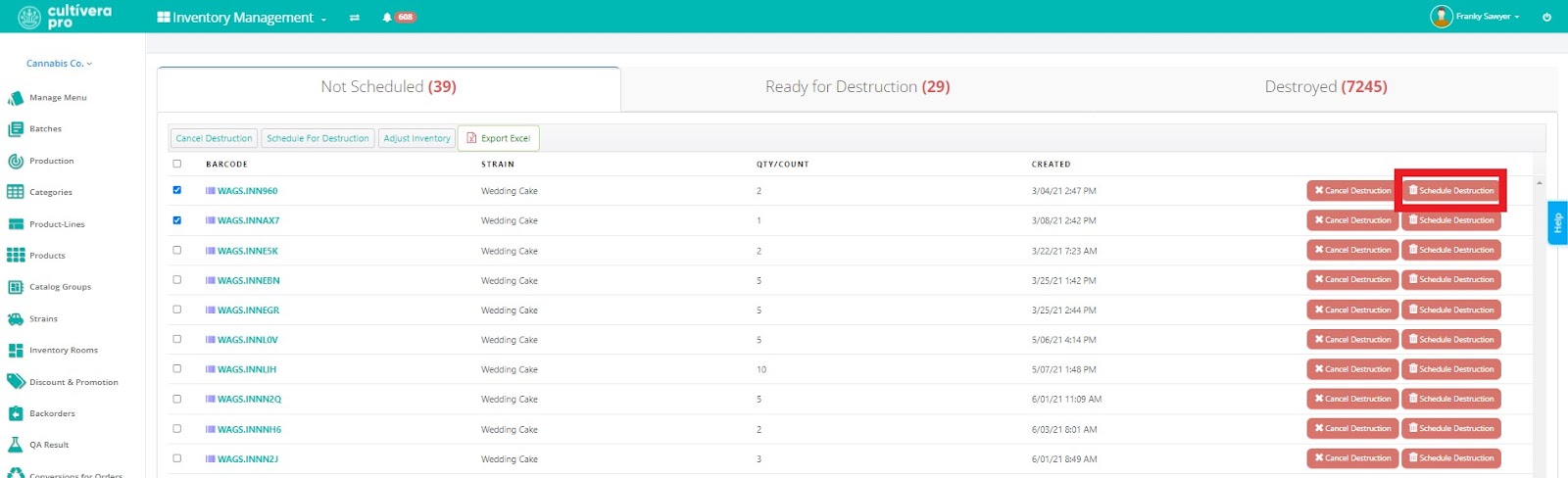Open the Catalog Groups sidebar icon
1568x478 pixels.
point(16,287)
